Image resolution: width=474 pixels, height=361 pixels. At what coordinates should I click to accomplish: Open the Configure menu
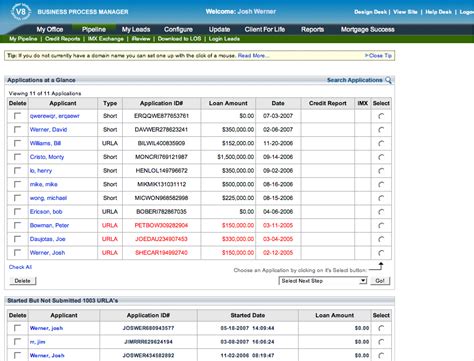point(178,29)
